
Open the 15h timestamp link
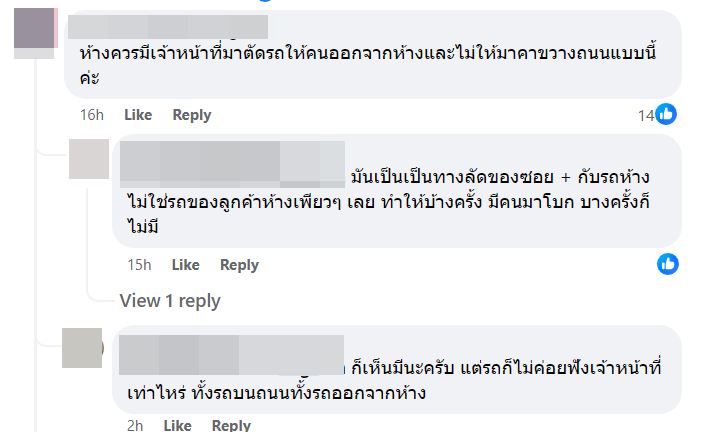point(139,265)
